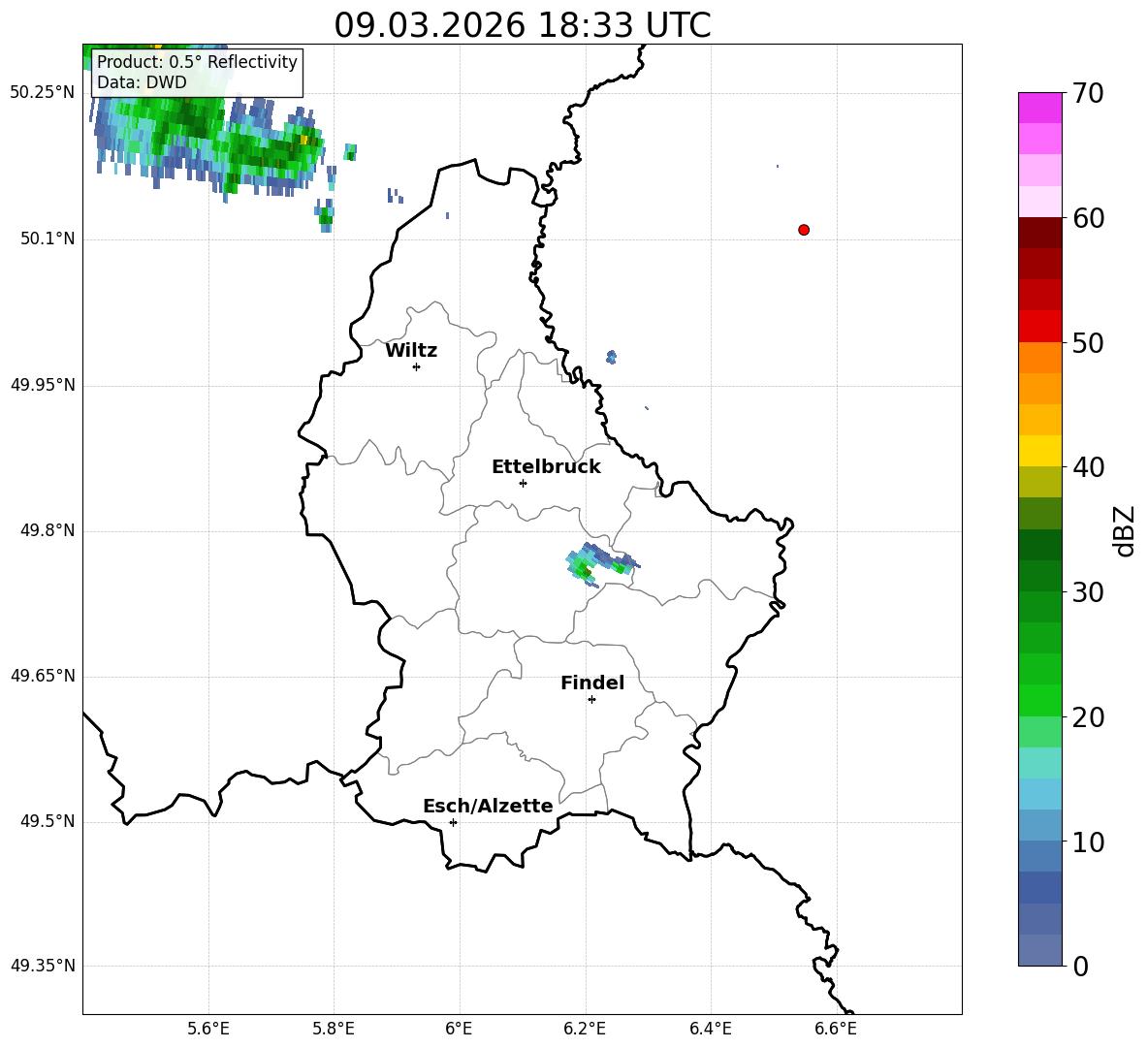
Task: Click the 5.6°E longitude label
Action: (x=208, y=1029)
